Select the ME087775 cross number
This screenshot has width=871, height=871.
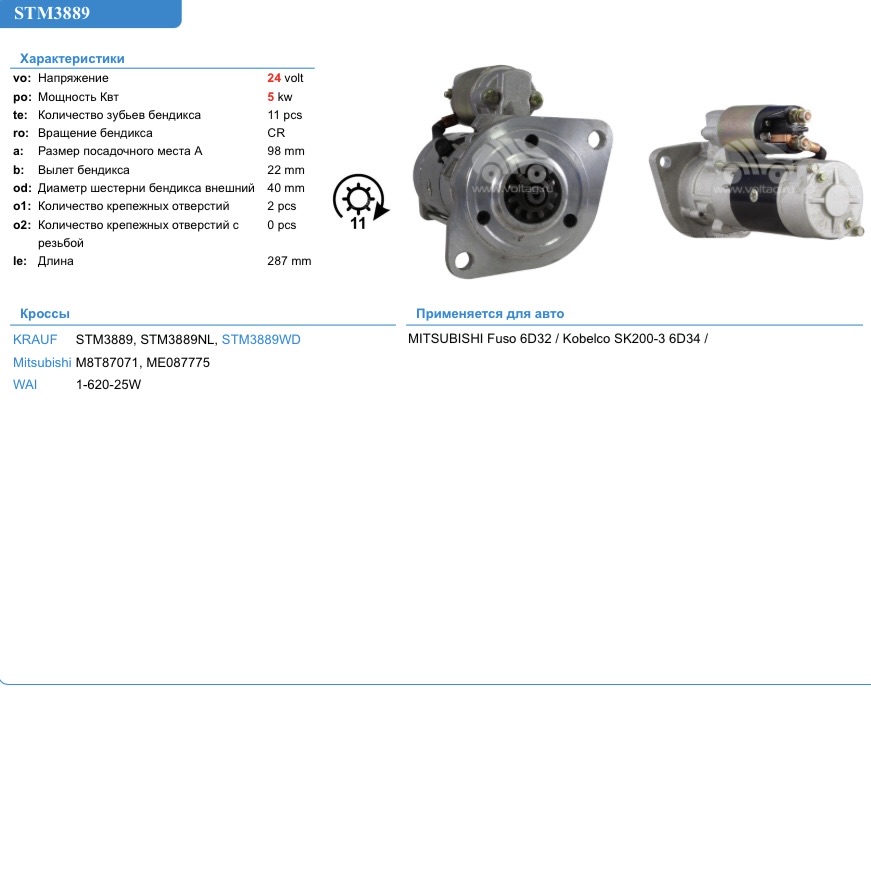coord(177,362)
